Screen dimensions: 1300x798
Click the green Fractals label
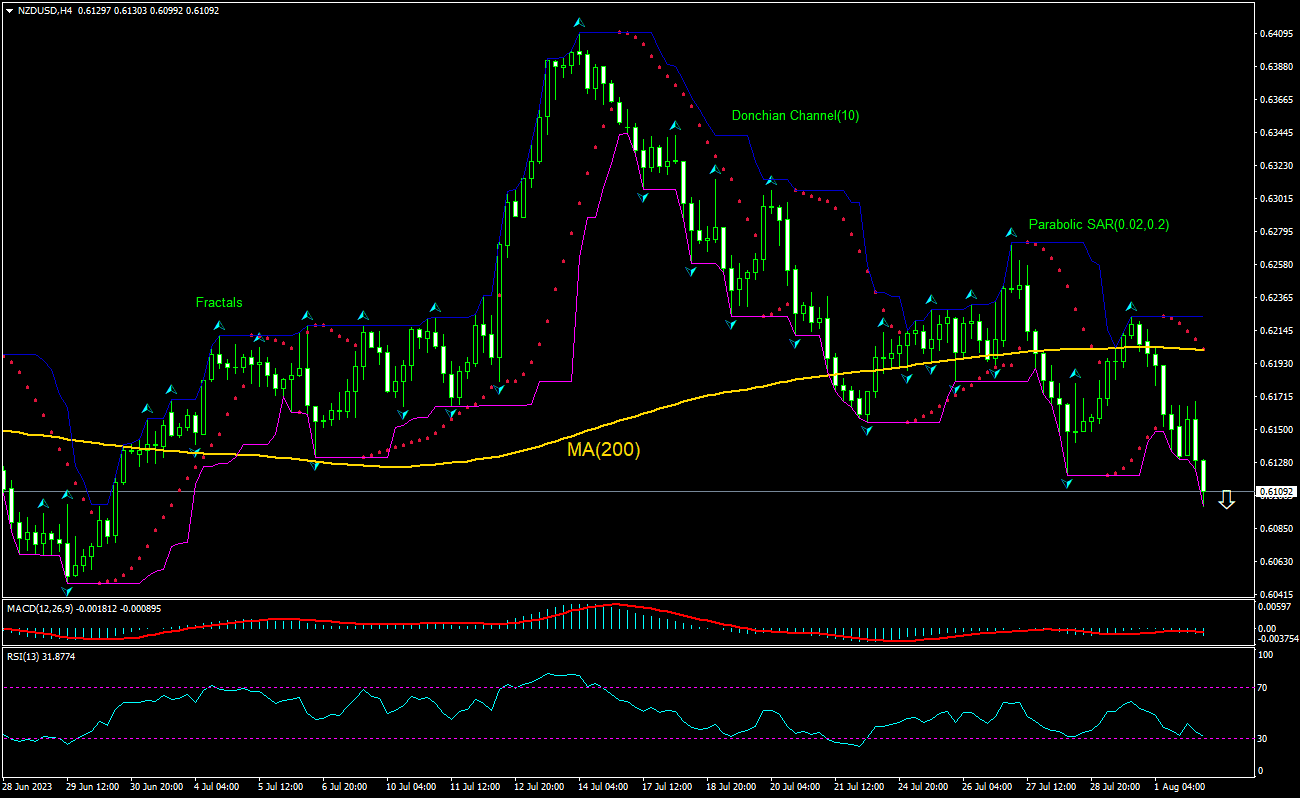tap(220, 302)
